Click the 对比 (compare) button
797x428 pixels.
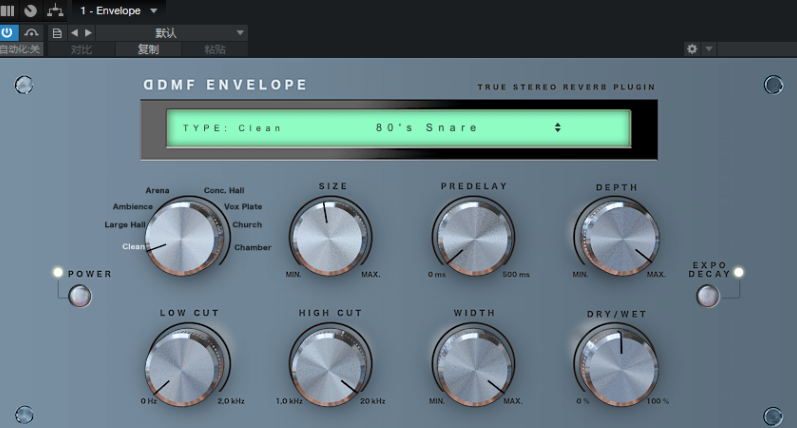coord(81,49)
